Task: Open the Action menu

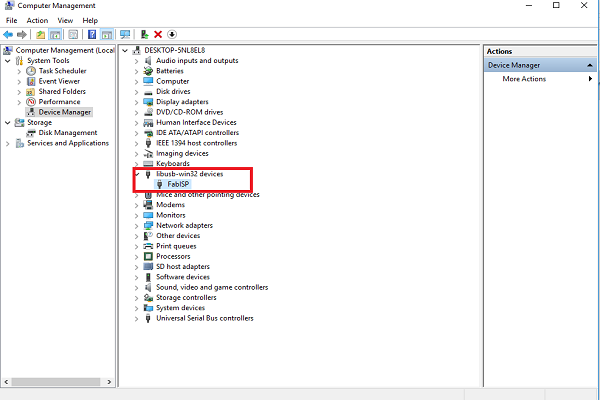Action: click(37, 21)
